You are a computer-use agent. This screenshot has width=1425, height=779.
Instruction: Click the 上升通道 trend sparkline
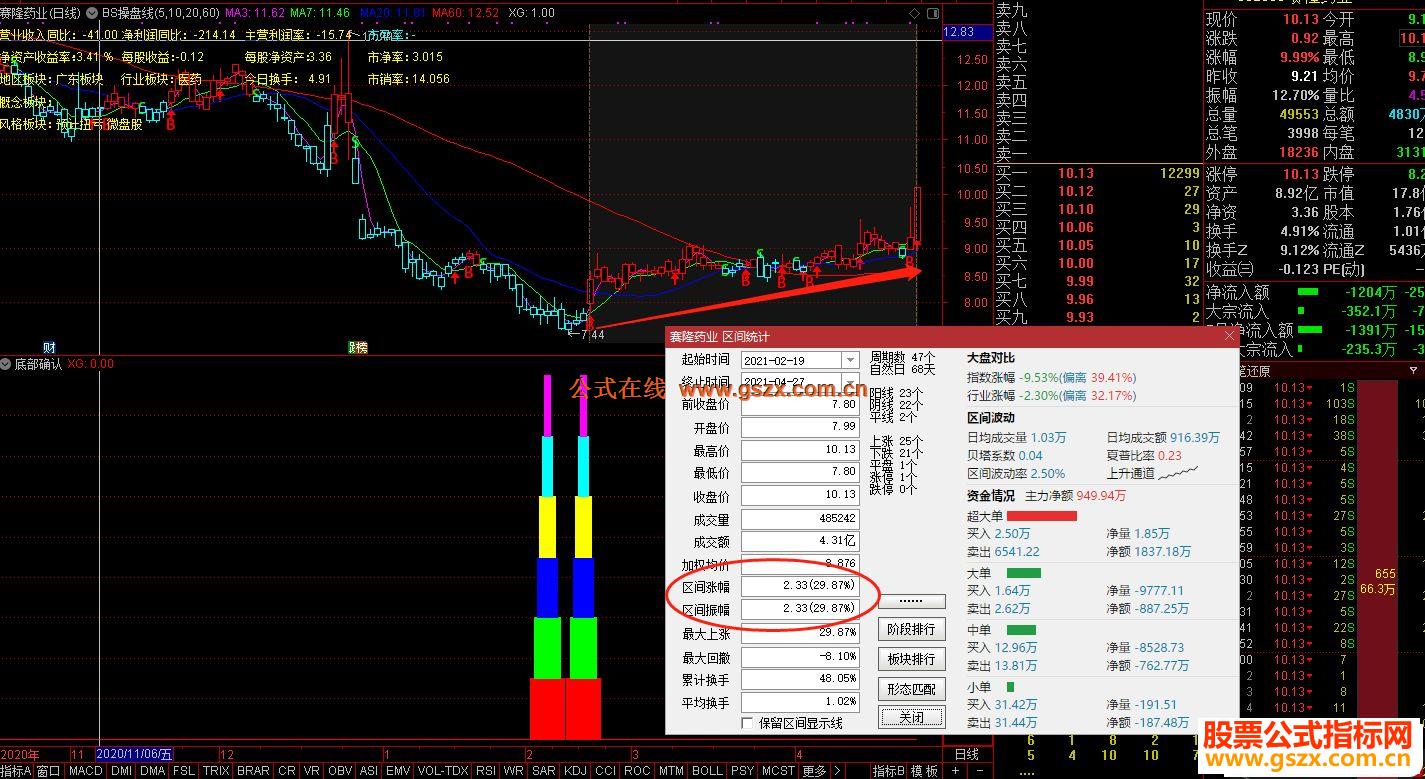coord(1178,472)
